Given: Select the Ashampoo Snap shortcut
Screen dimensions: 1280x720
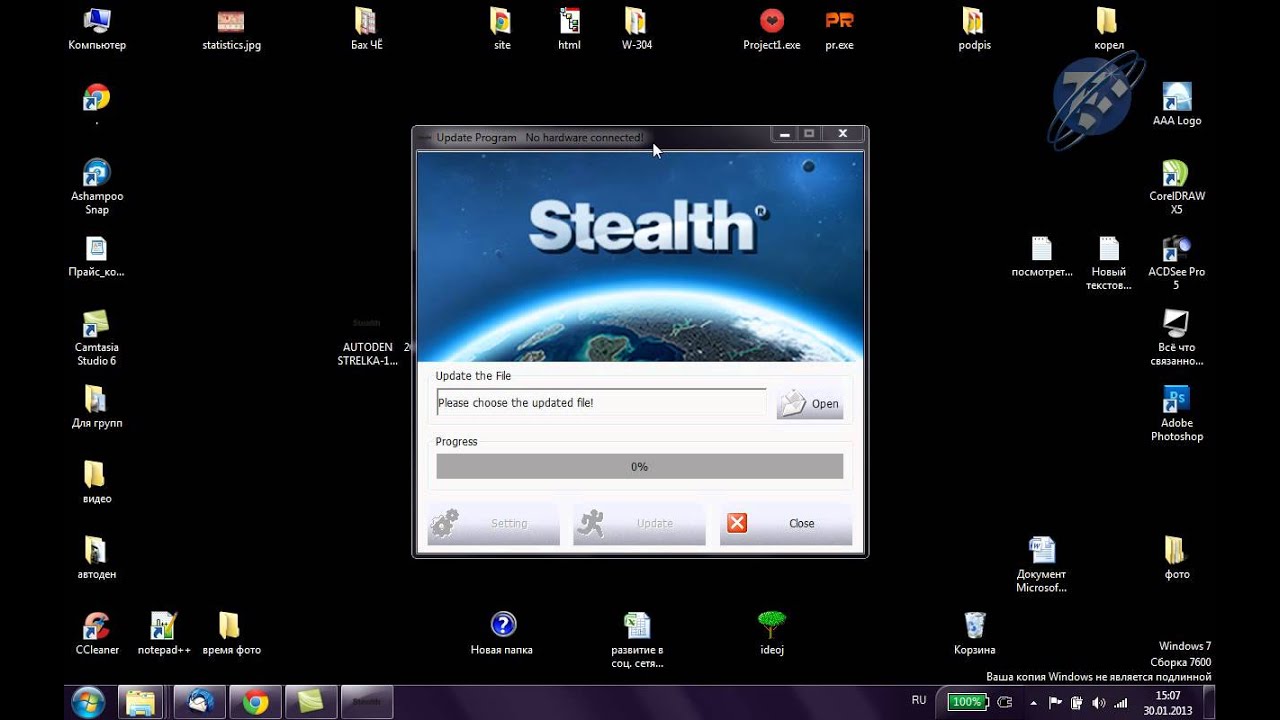Looking at the screenshot, I should pos(96,187).
